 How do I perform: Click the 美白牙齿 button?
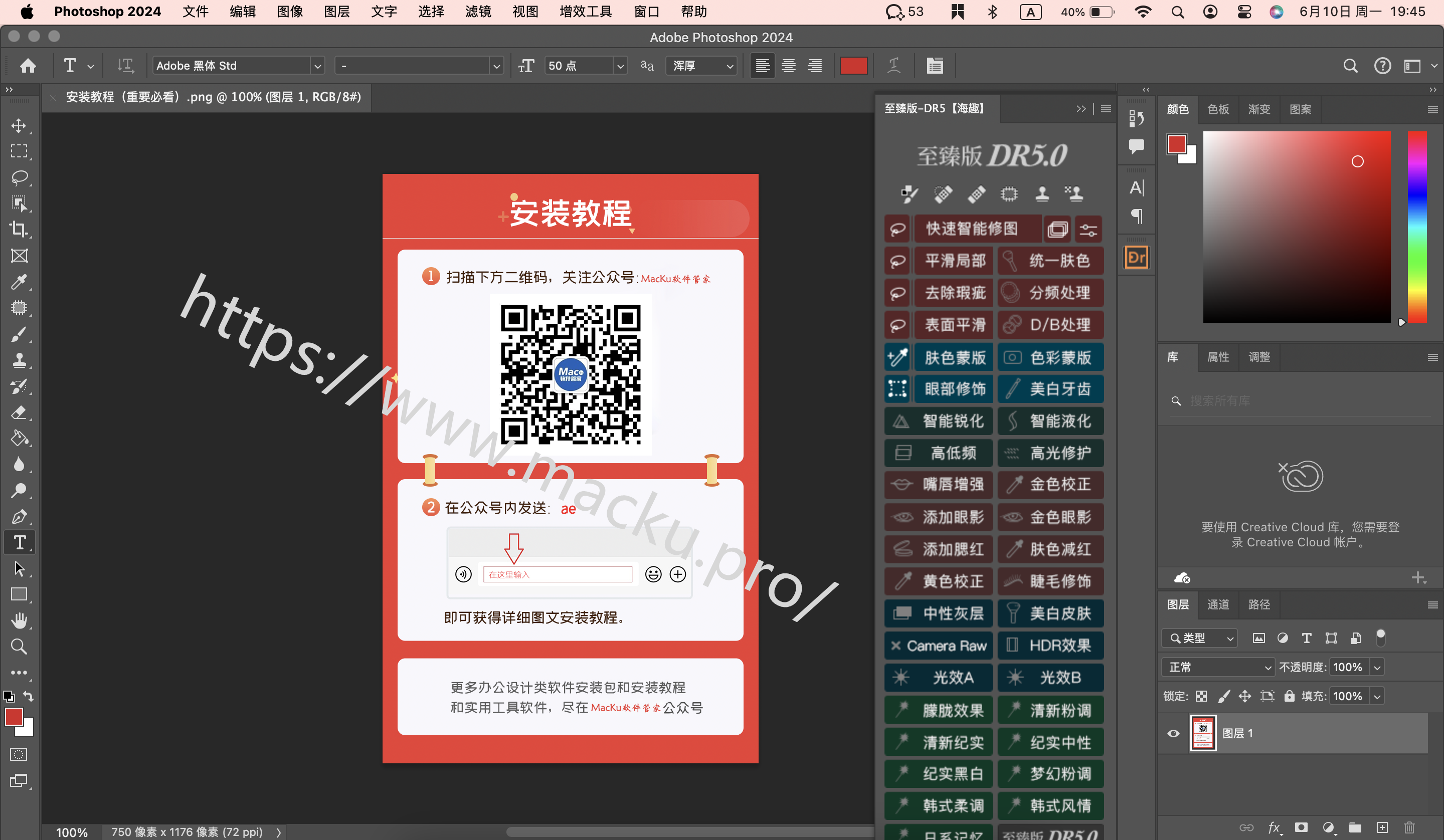pos(1051,389)
